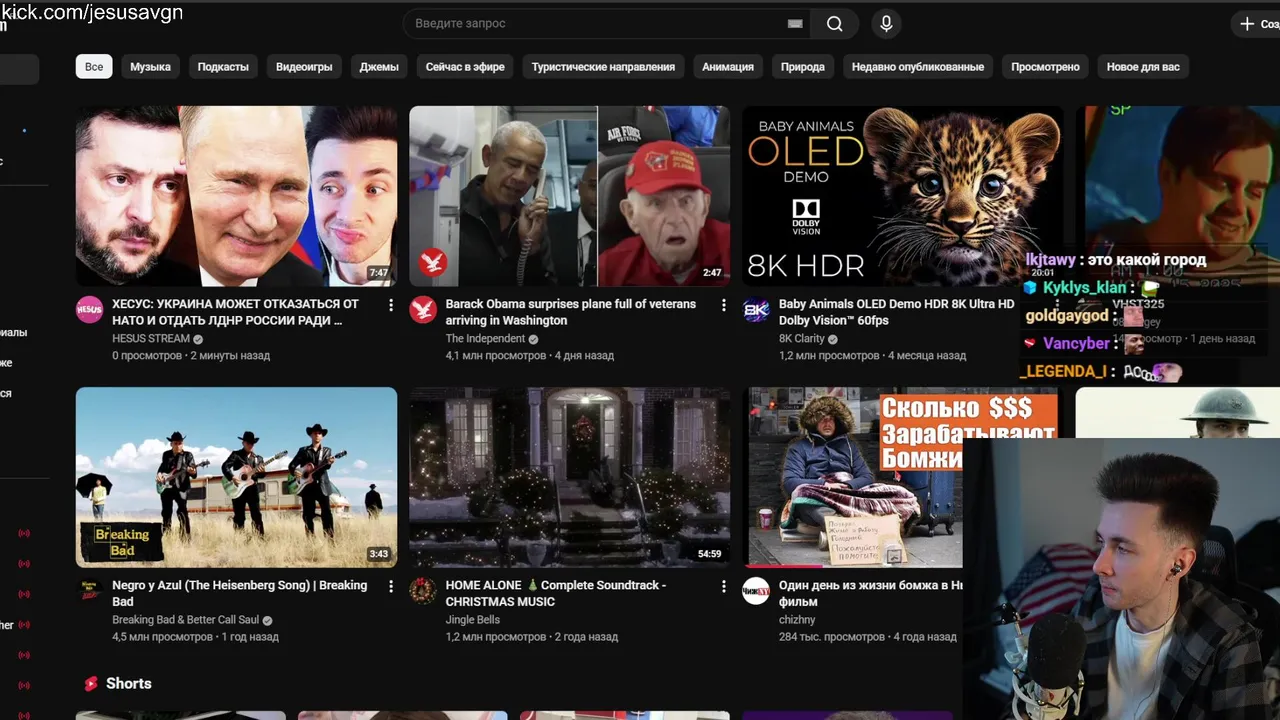The height and width of the screenshot is (720, 1280).
Task: Open the Putin and Zelensky video thumbnail
Action: pyautogui.click(x=236, y=196)
